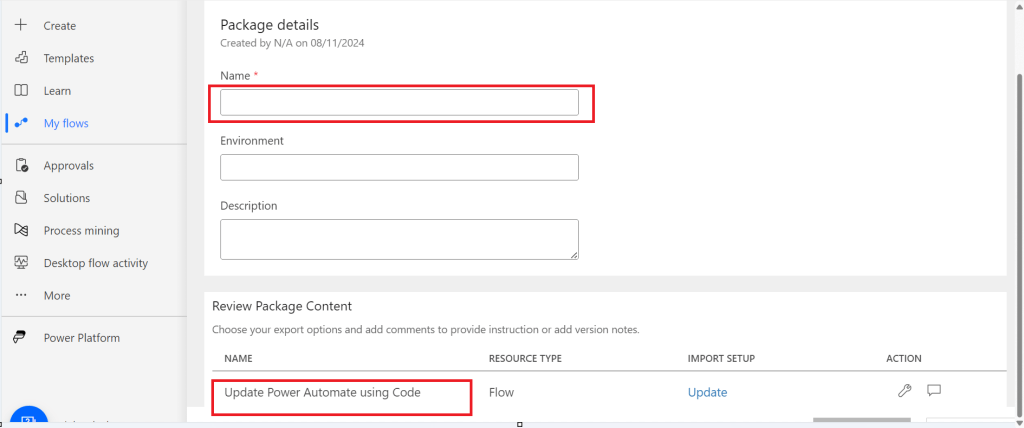Expand the More menu ellipsis

point(21,296)
